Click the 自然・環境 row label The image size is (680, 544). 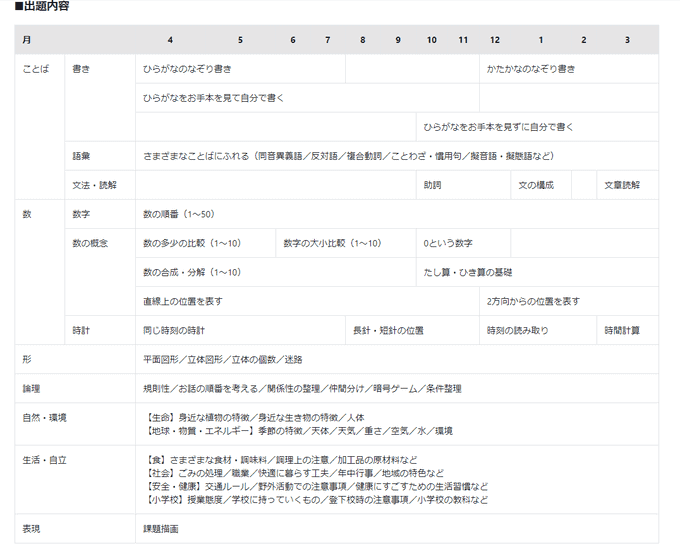pos(44,417)
